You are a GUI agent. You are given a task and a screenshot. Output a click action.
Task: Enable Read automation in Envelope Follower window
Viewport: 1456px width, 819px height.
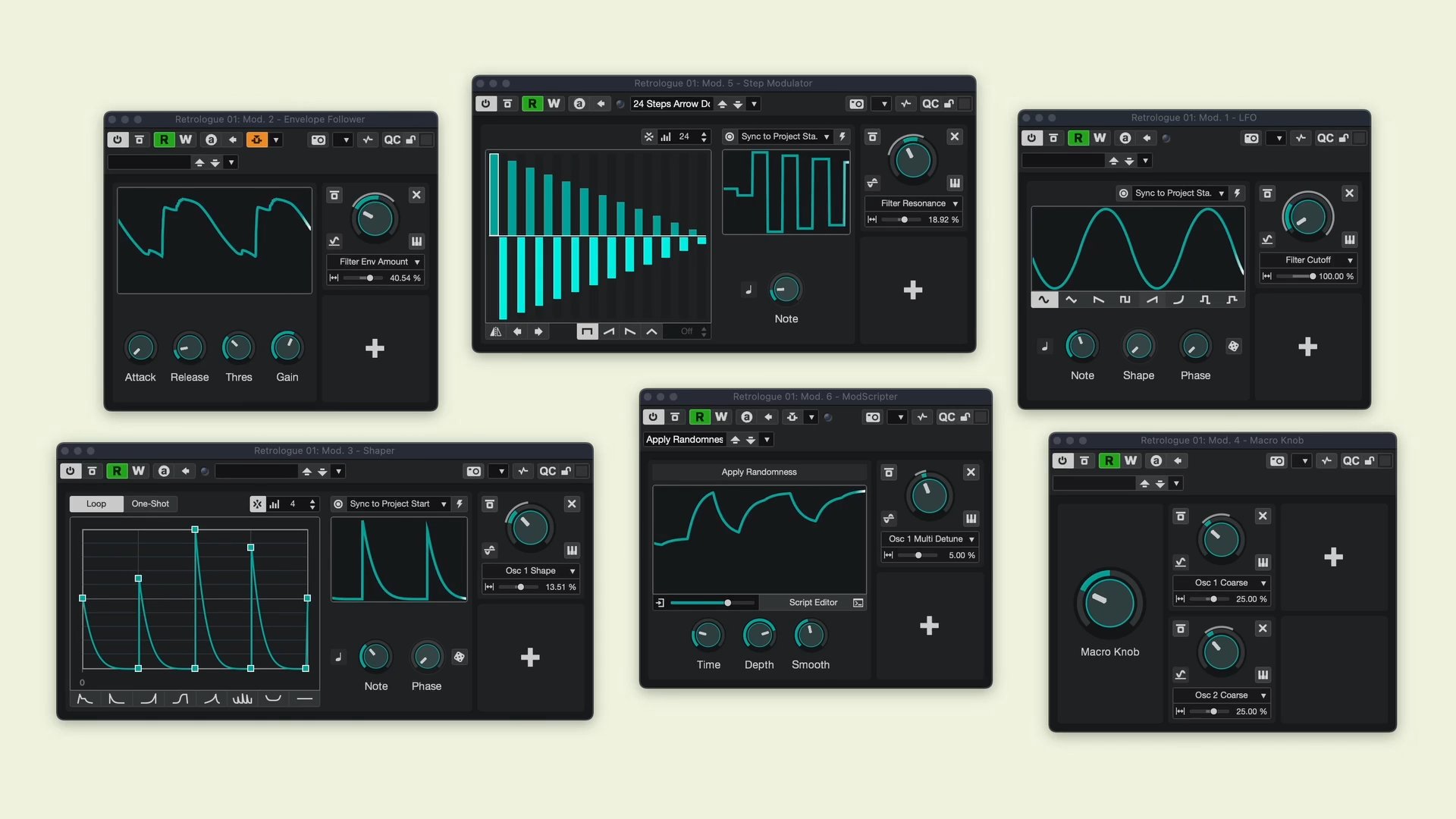click(164, 140)
